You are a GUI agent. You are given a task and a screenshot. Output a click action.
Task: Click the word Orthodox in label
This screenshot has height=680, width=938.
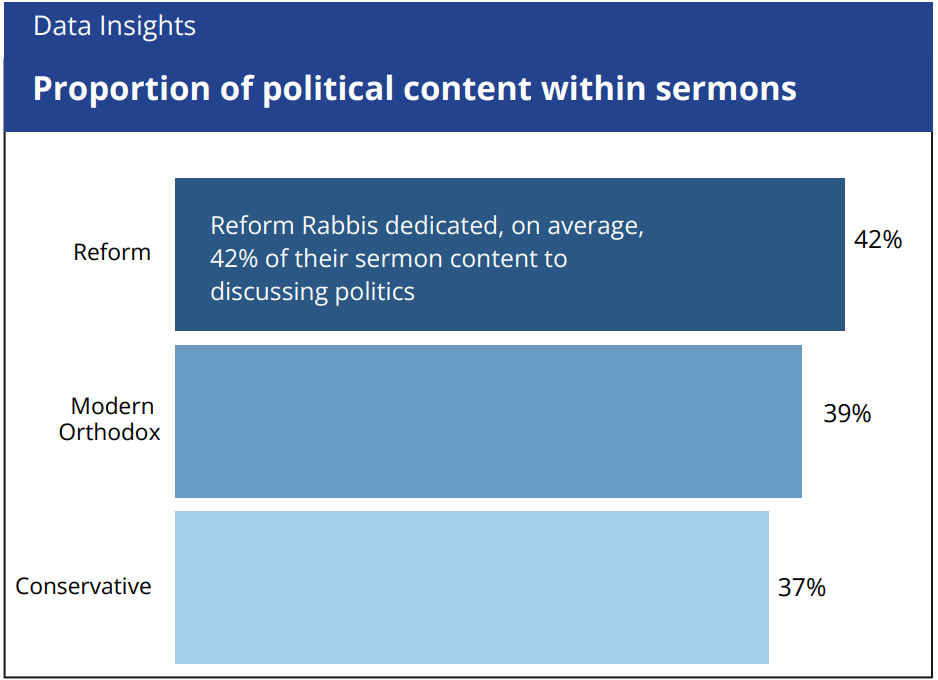pos(109,432)
